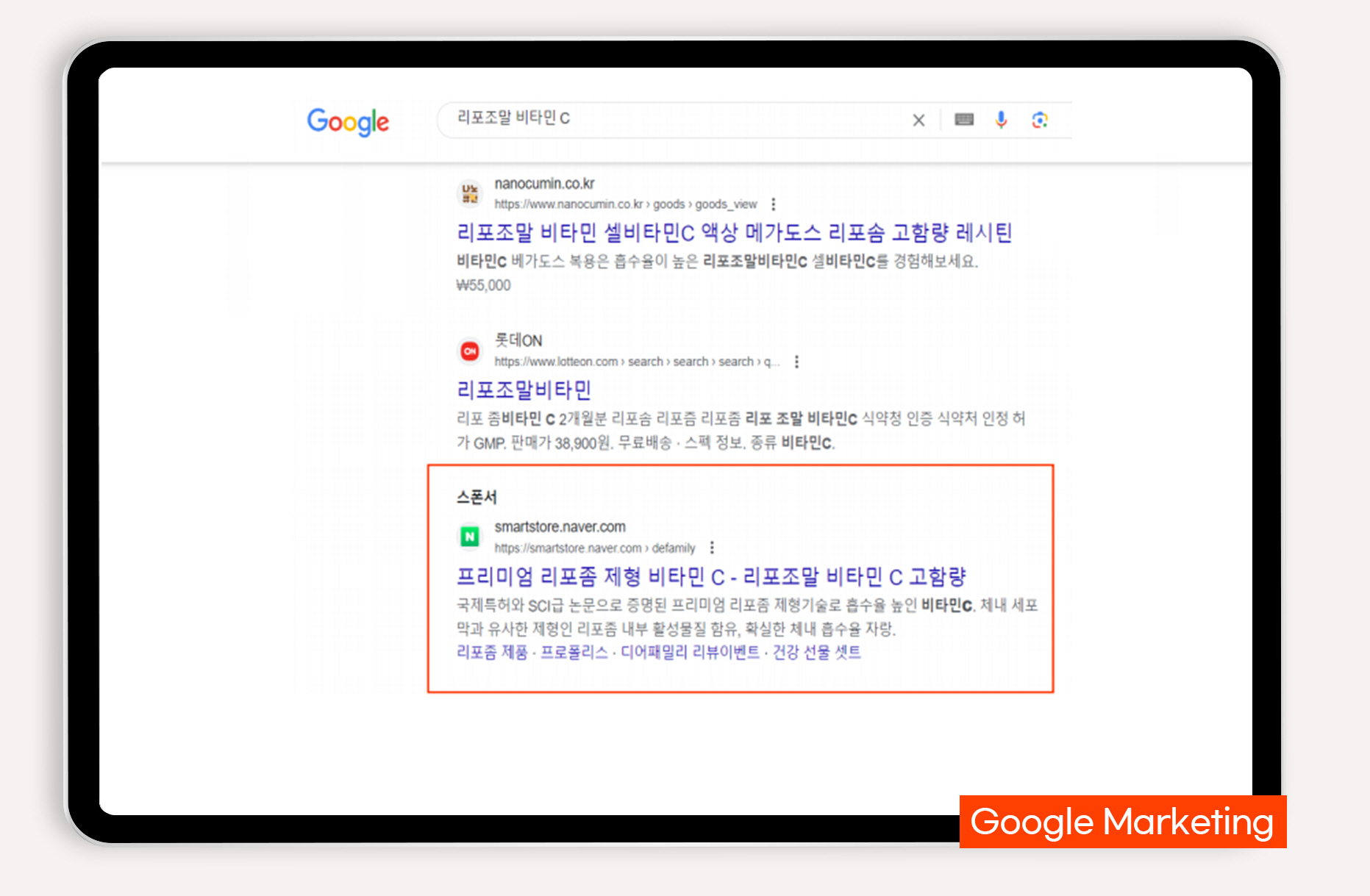The height and width of the screenshot is (896, 1370).
Task: Open more options for smartstore ad
Action: coord(712,548)
